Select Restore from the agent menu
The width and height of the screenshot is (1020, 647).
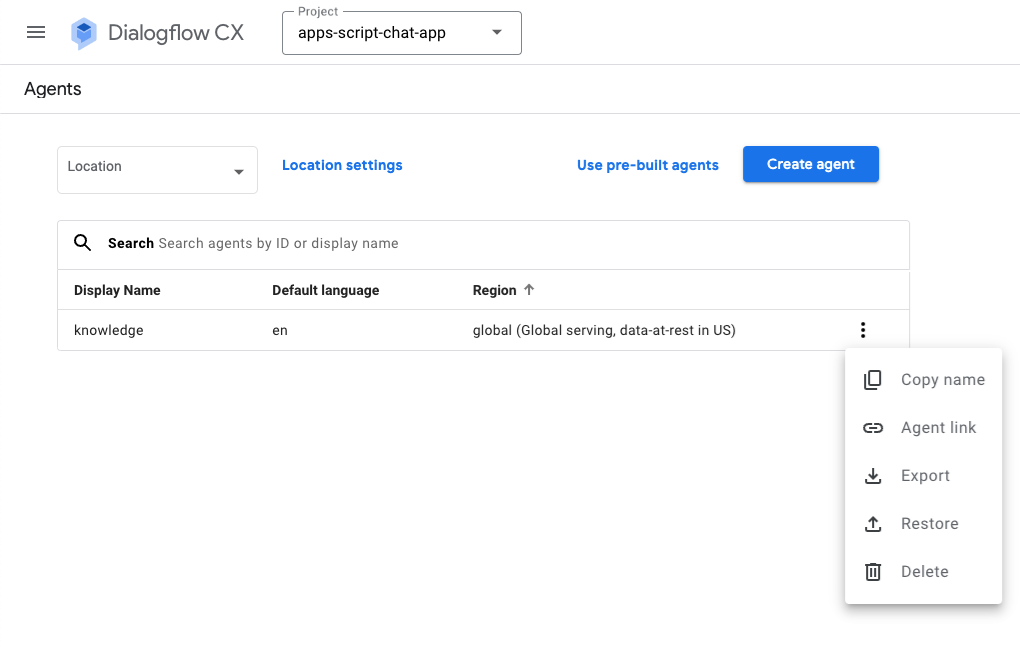pos(929,524)
